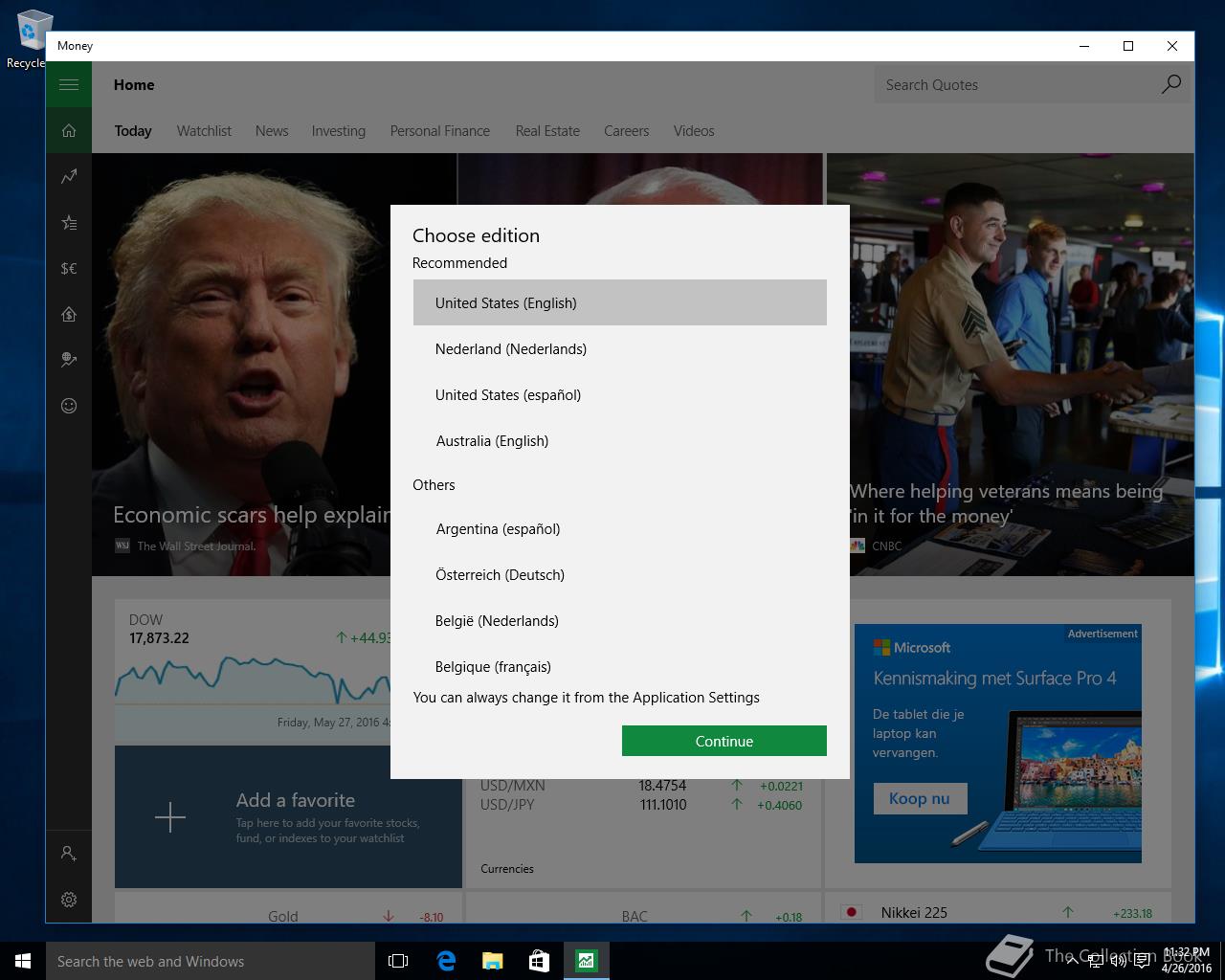Open the Markets chart sidebar icon
The image size is (1225, 980).
click(69, 176)
